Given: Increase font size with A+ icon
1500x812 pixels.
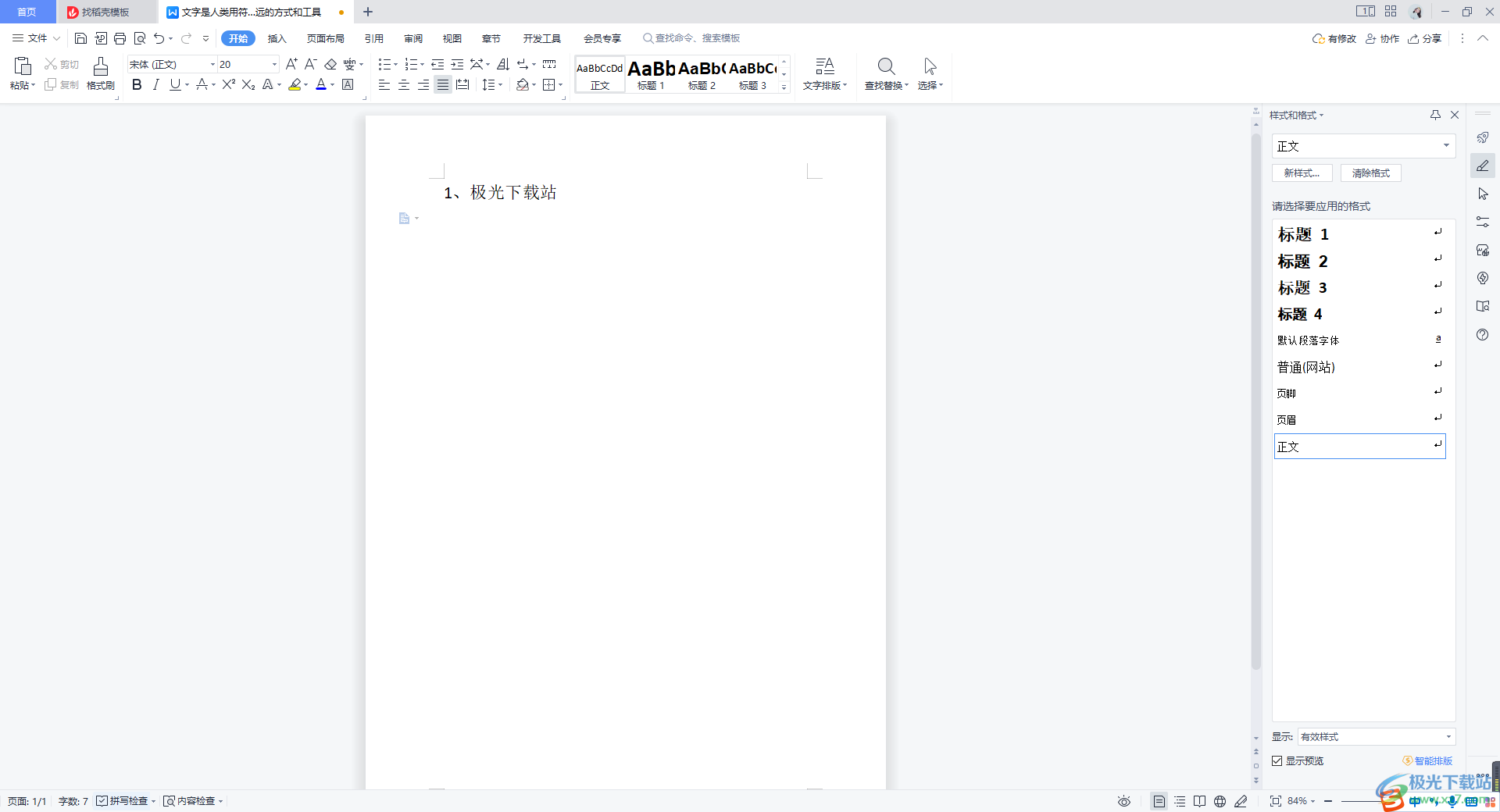Looking at the screenshot, I should 291,64.
